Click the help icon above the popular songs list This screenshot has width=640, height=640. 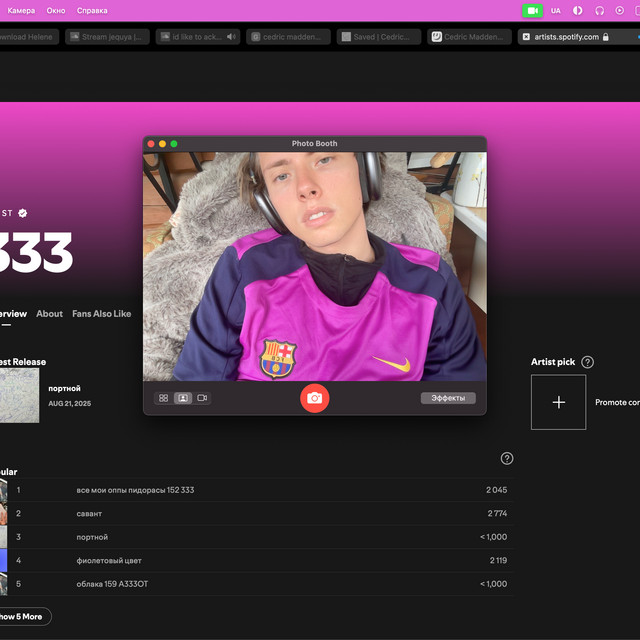point(507,458)
